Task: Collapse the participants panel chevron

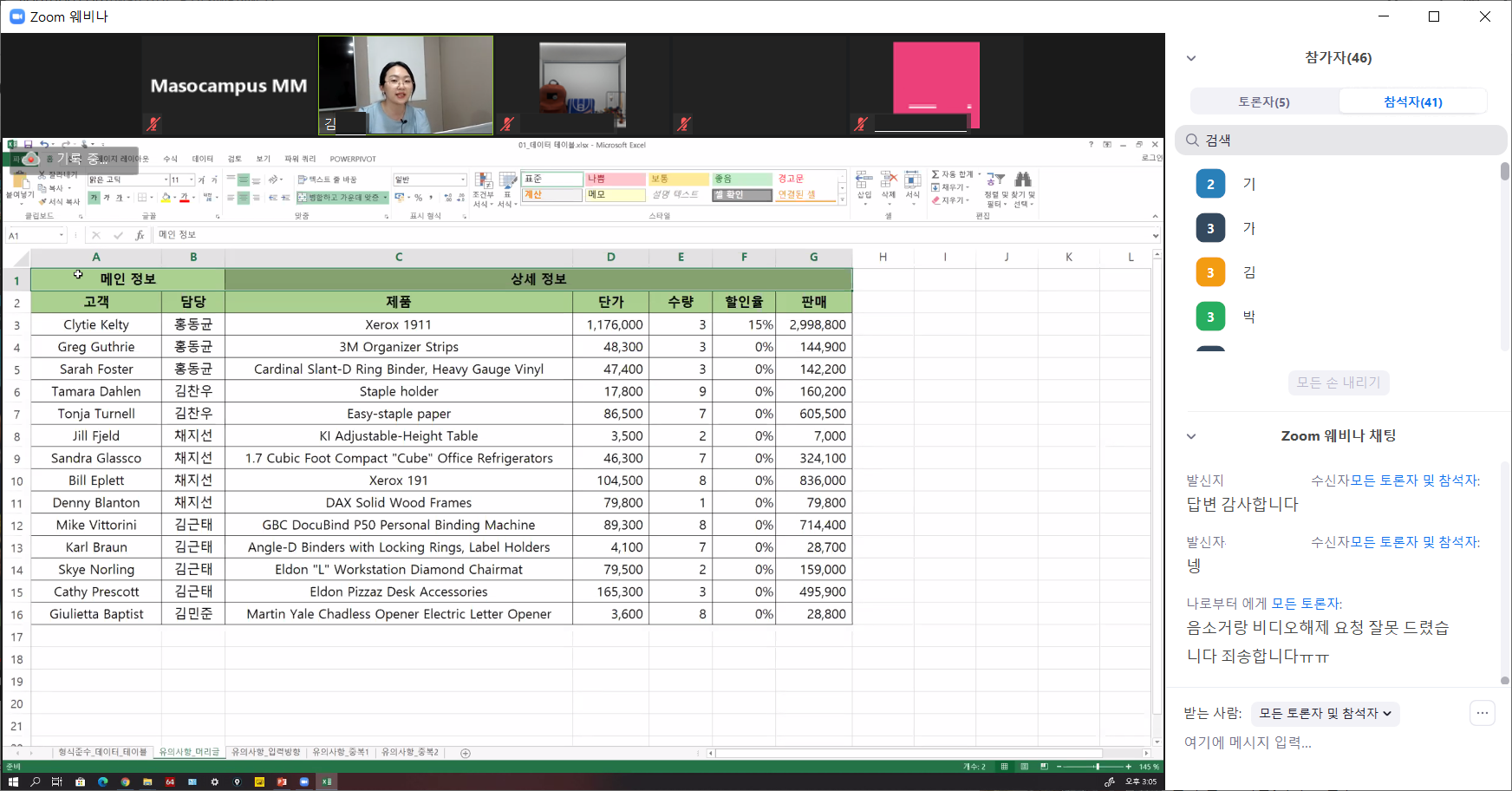Action: tap(1191, 58)
